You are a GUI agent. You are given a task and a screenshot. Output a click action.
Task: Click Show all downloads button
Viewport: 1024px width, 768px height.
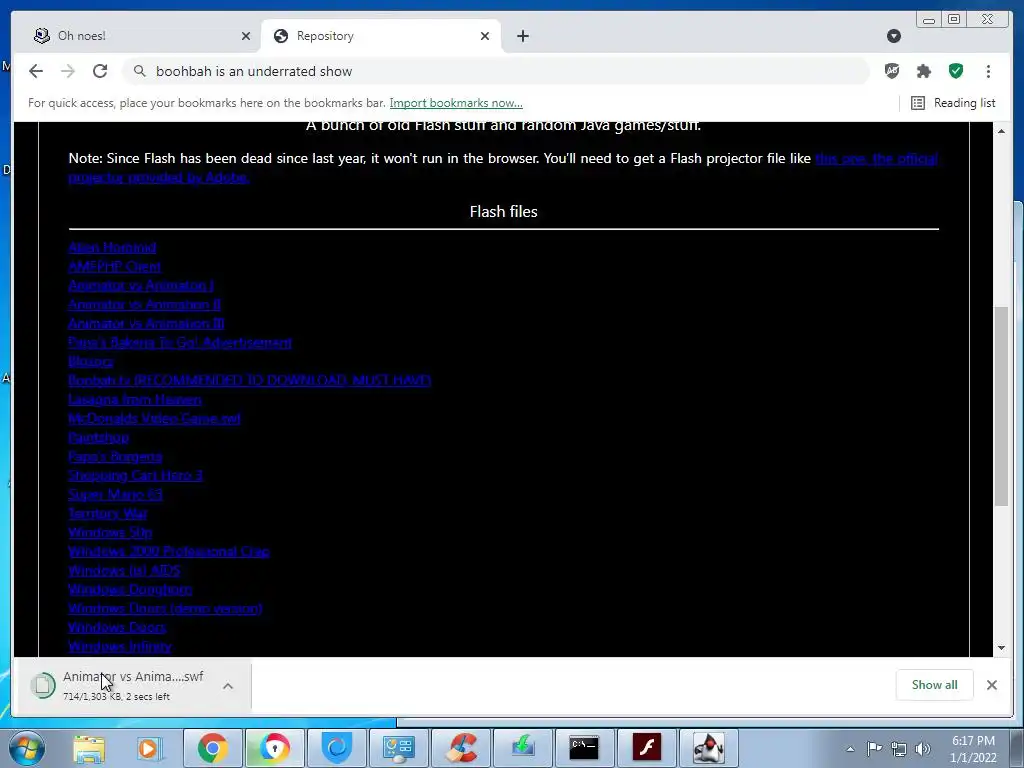coord(935,685)
